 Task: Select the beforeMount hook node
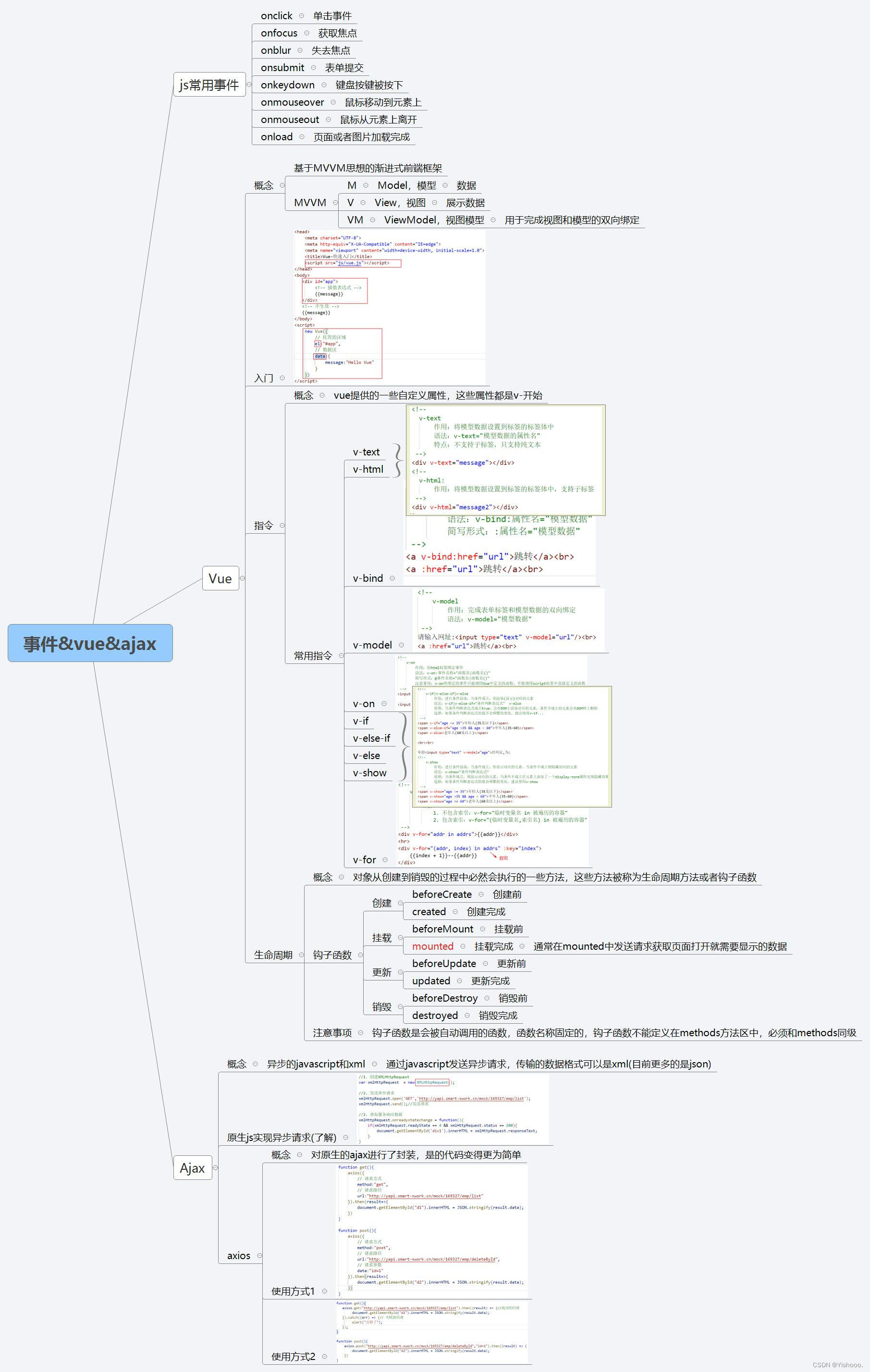[x=443, y=929]
